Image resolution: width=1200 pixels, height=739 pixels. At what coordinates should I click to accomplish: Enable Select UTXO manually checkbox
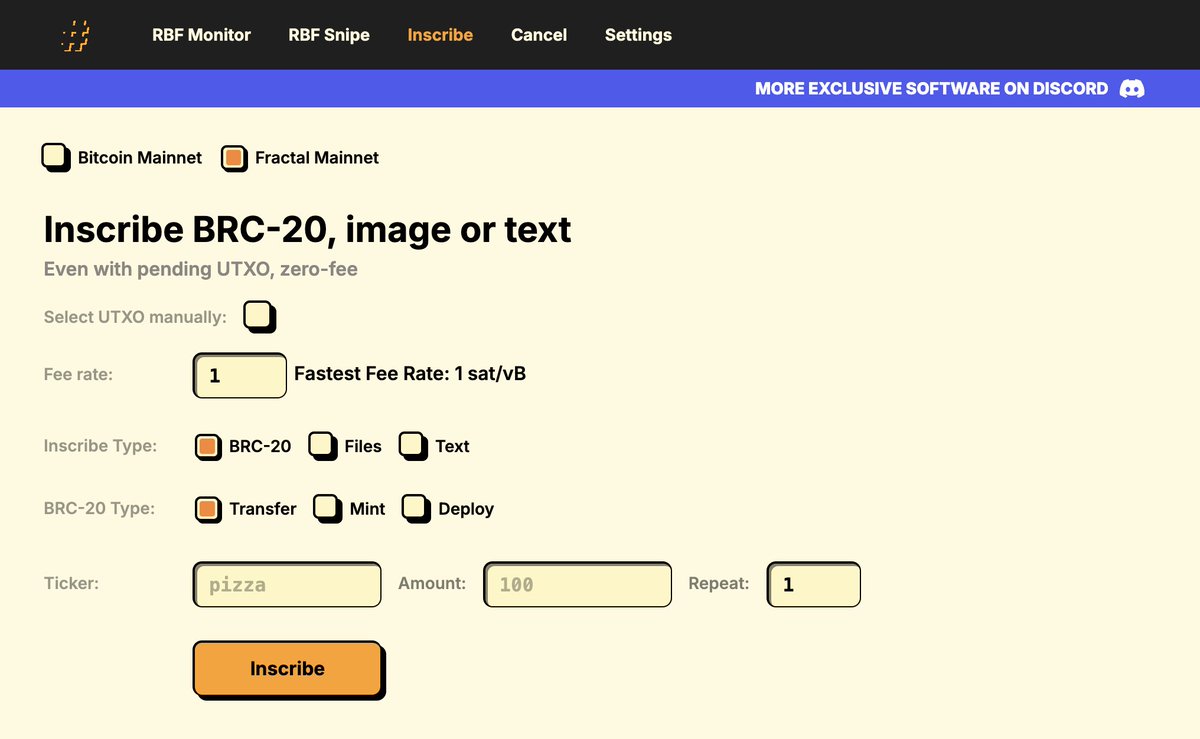click(260, 317)
